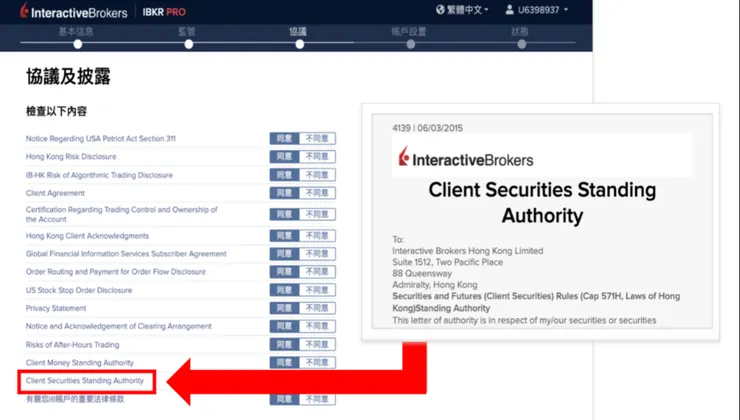The image size is (740, 420).
Task: Click the 4139 | 06/03/2015 document reference
Action: [x=427, y=128]
